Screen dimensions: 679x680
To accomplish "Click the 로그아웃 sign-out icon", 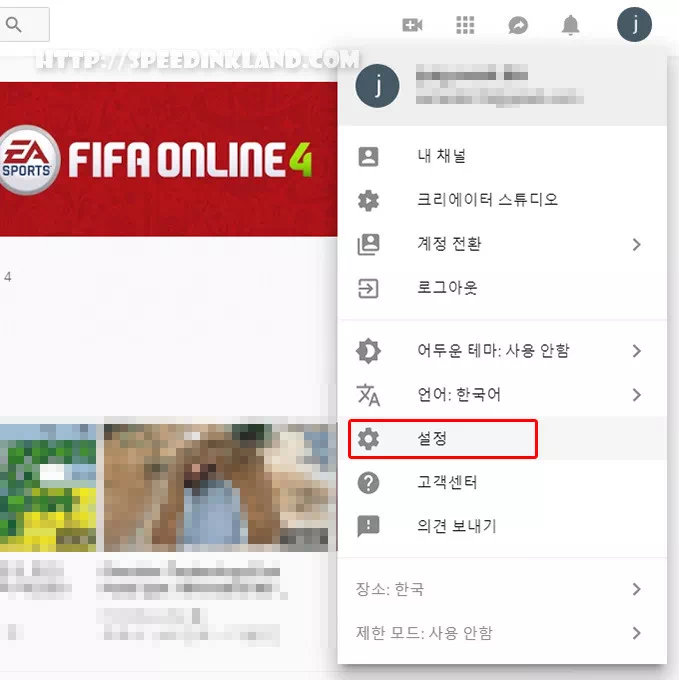I will 369,288.
